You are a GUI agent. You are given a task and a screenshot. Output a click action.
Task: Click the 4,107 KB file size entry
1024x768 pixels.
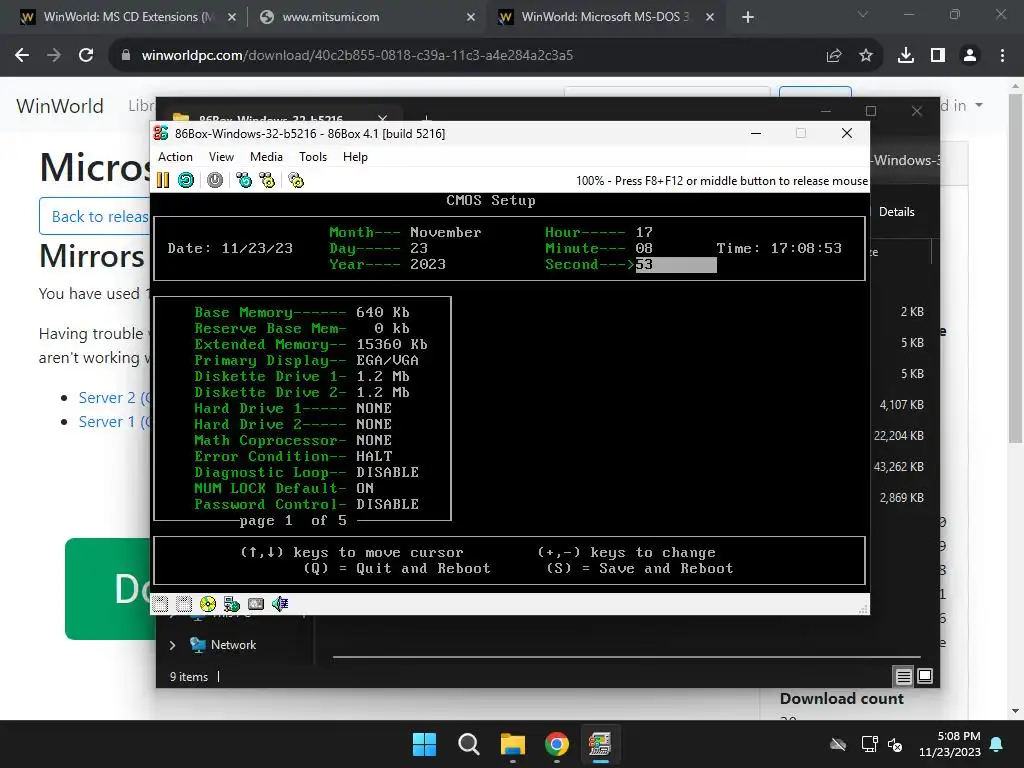click(x=902, y=405)
